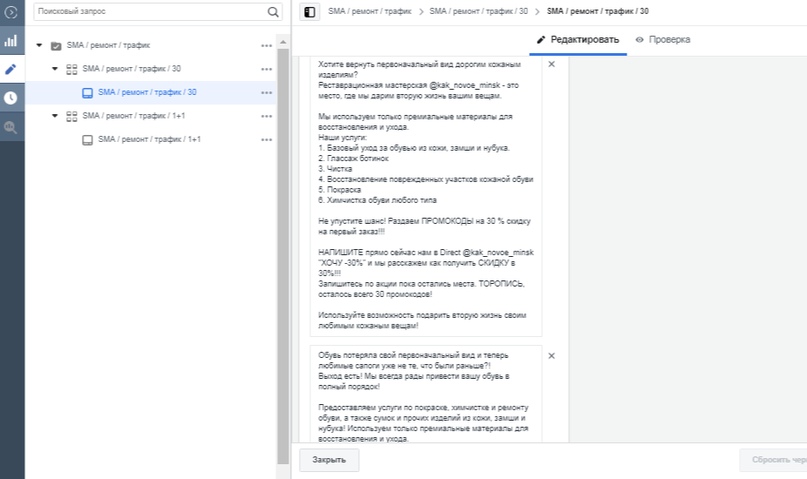This screenshot has height=479, width=807.
Task: Open the bar chart reports icon
Action: (x=11, y=41)
